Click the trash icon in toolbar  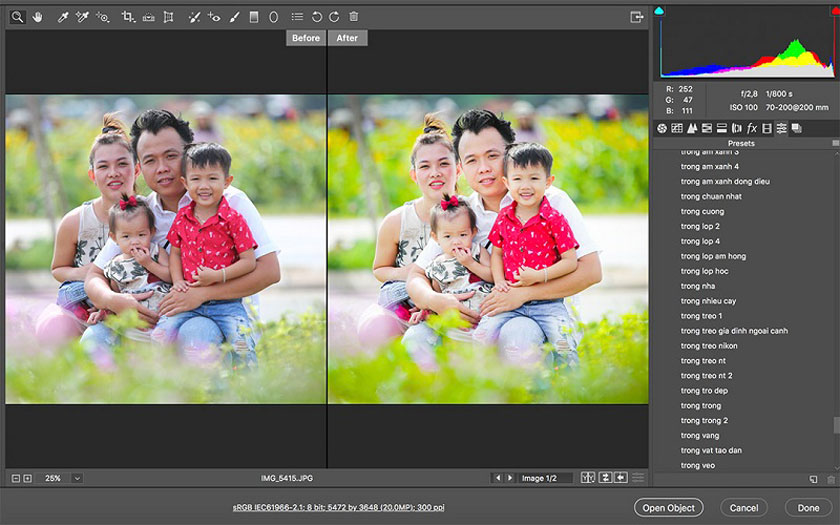point(354,17)
